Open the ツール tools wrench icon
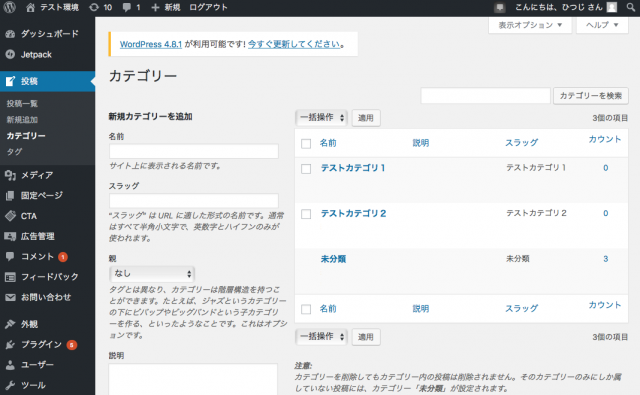640x395 pixels. pos(10,385)
